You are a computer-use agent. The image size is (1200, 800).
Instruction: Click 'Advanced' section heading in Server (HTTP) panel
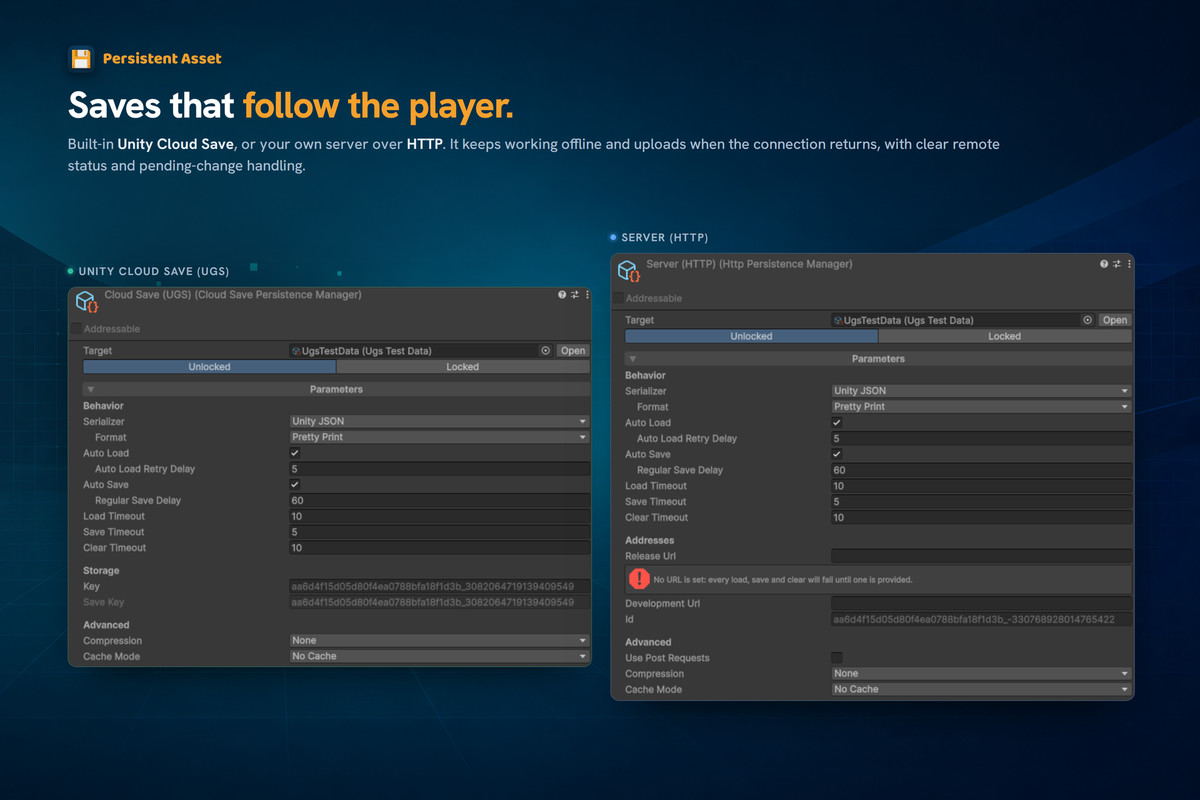(x=648, y=642)
